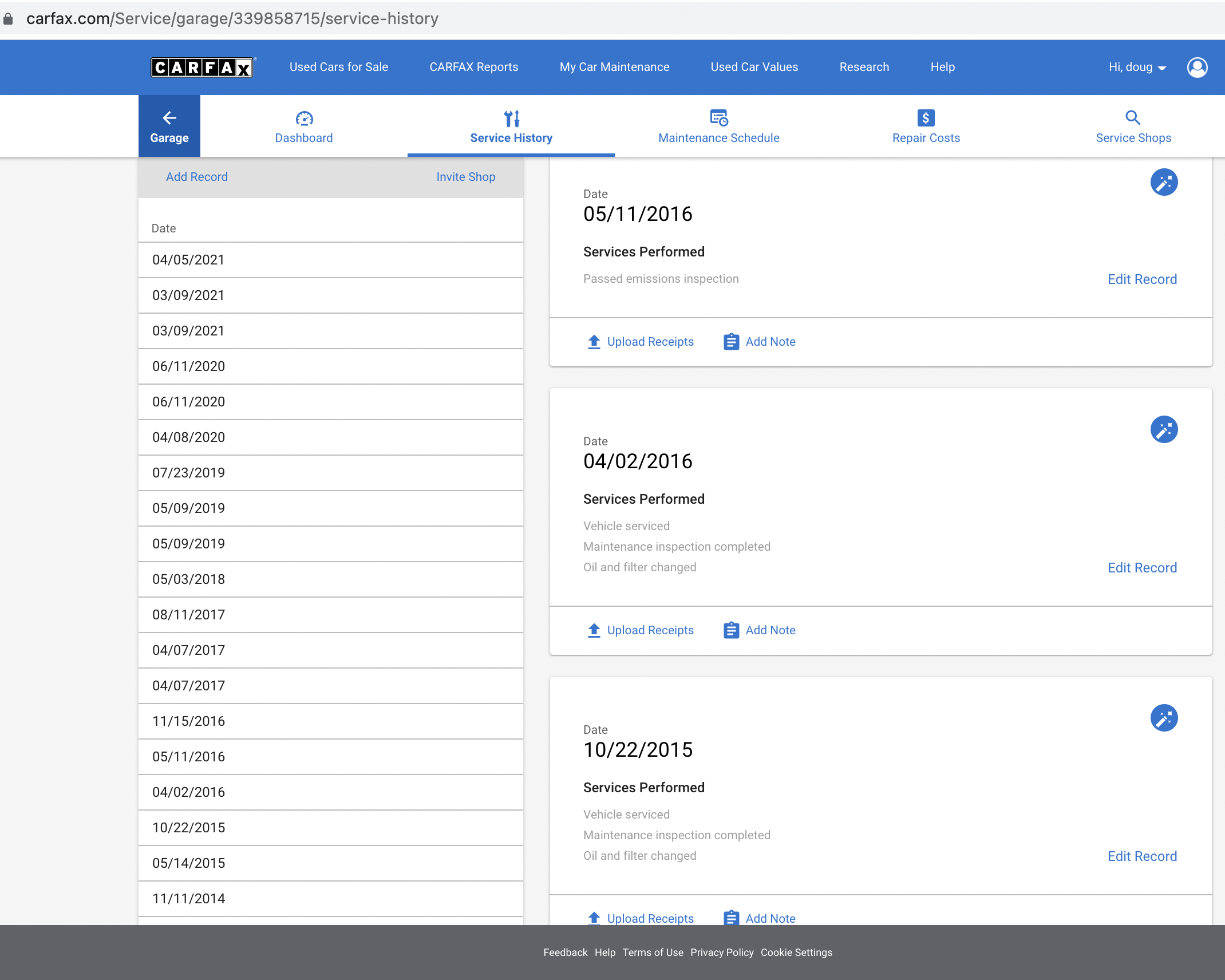1225x980 pixels.
Task: Select the 04/05/2021 date row
Action: pyautogui.click(x=331, y=260)
